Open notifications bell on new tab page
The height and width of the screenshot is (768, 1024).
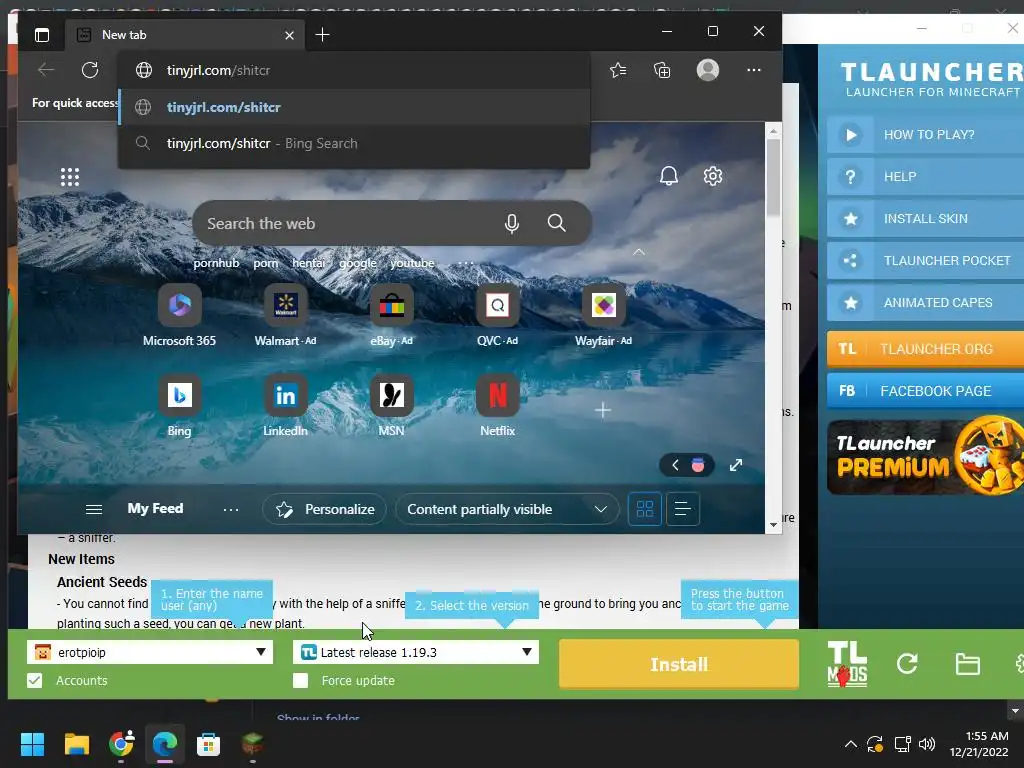click(669, 176)
